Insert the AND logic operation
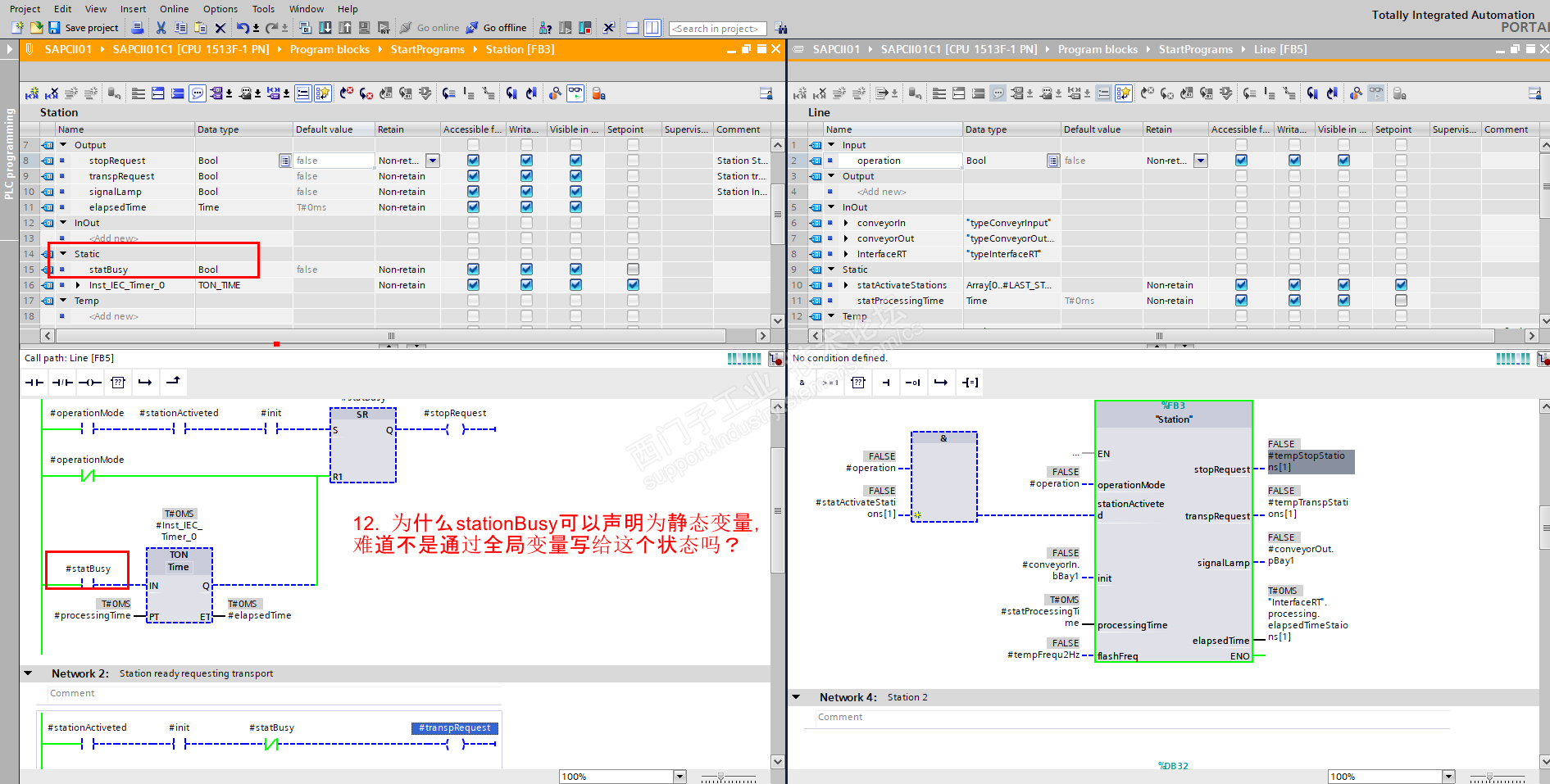1550x784 pixels. [x=802, y=383]
